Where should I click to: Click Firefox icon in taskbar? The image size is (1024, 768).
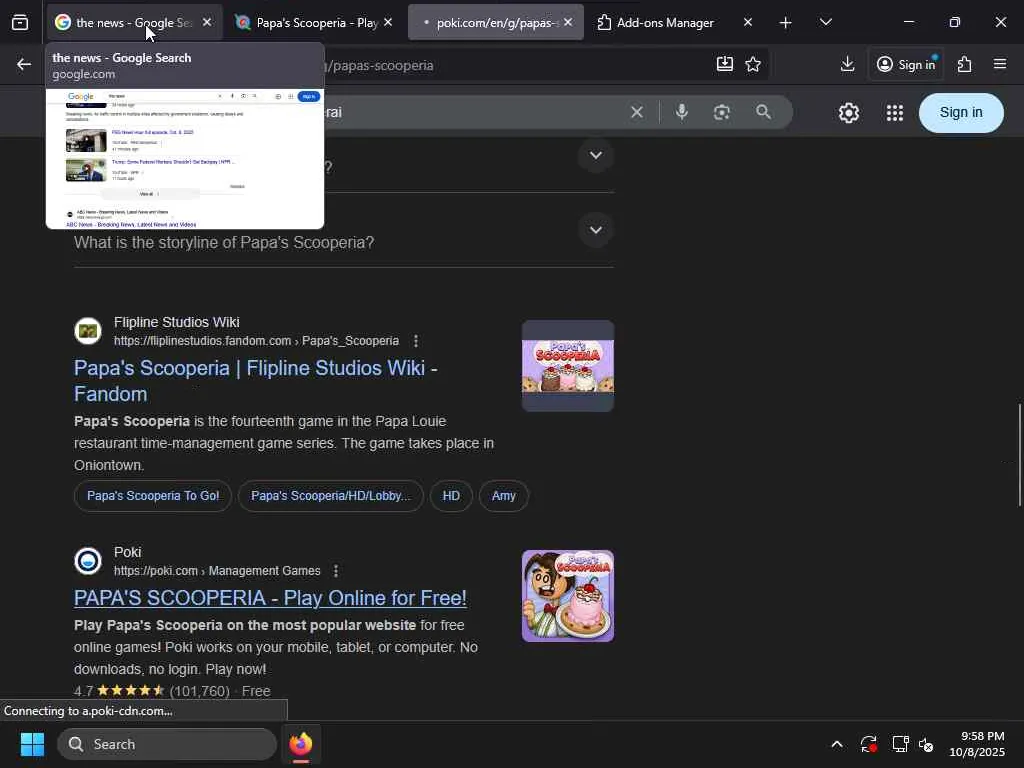301,744
